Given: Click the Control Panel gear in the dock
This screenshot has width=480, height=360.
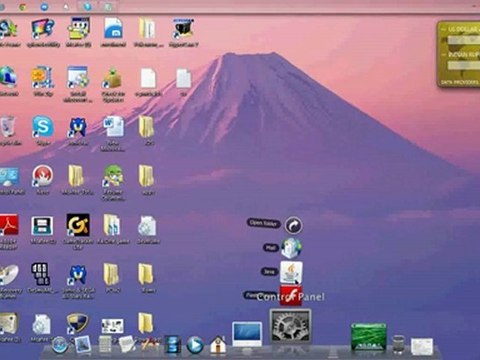Looking at the screenshot, I should click(290, 326).
